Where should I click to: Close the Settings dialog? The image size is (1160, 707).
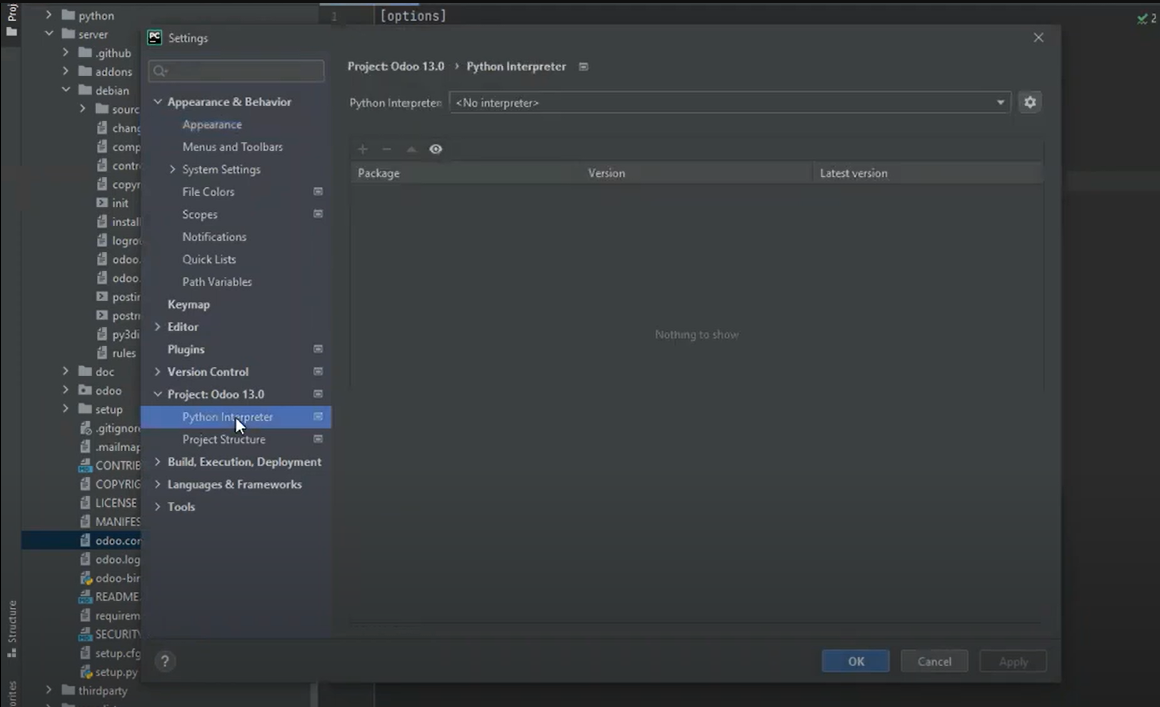click(1039, 38)
